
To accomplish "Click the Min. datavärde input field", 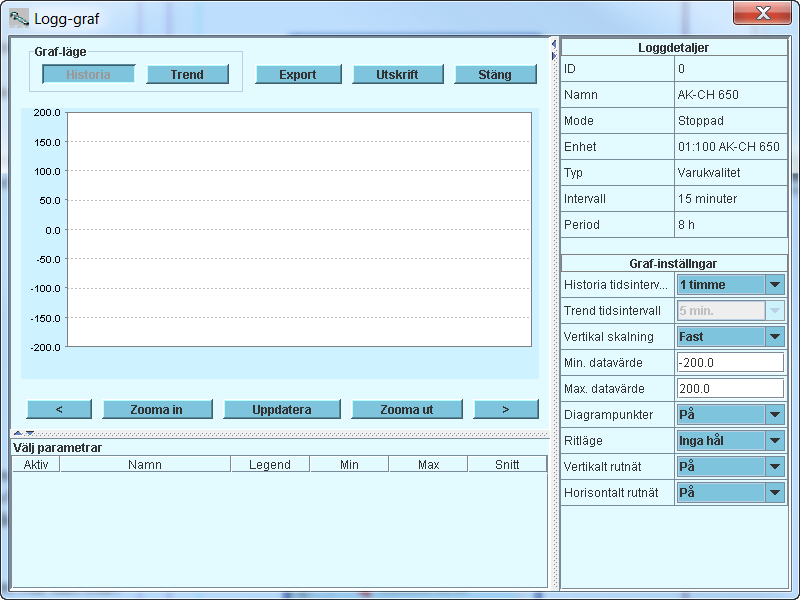I will 731,363.
